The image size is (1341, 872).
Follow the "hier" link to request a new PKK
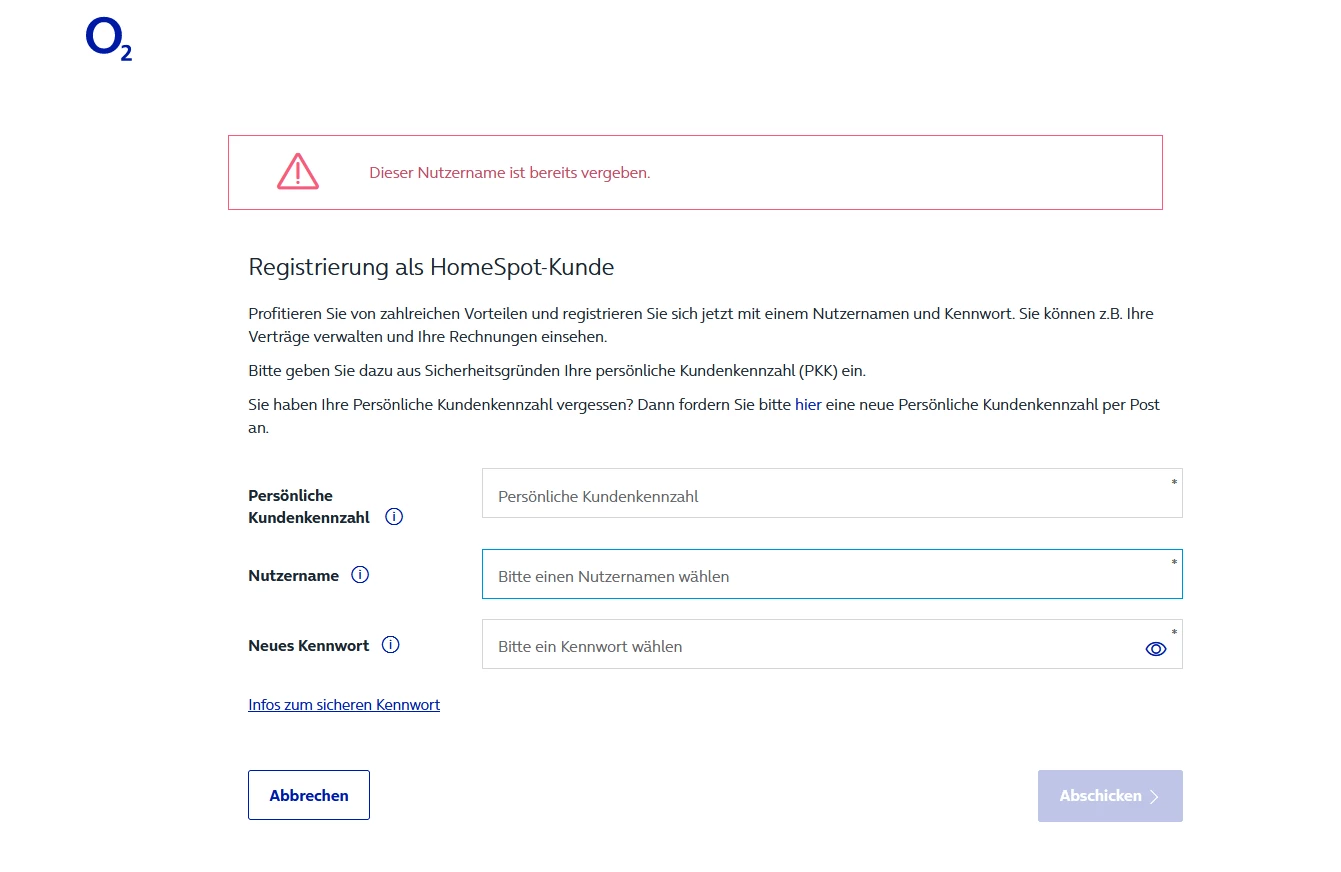click(x=807, y=405)
